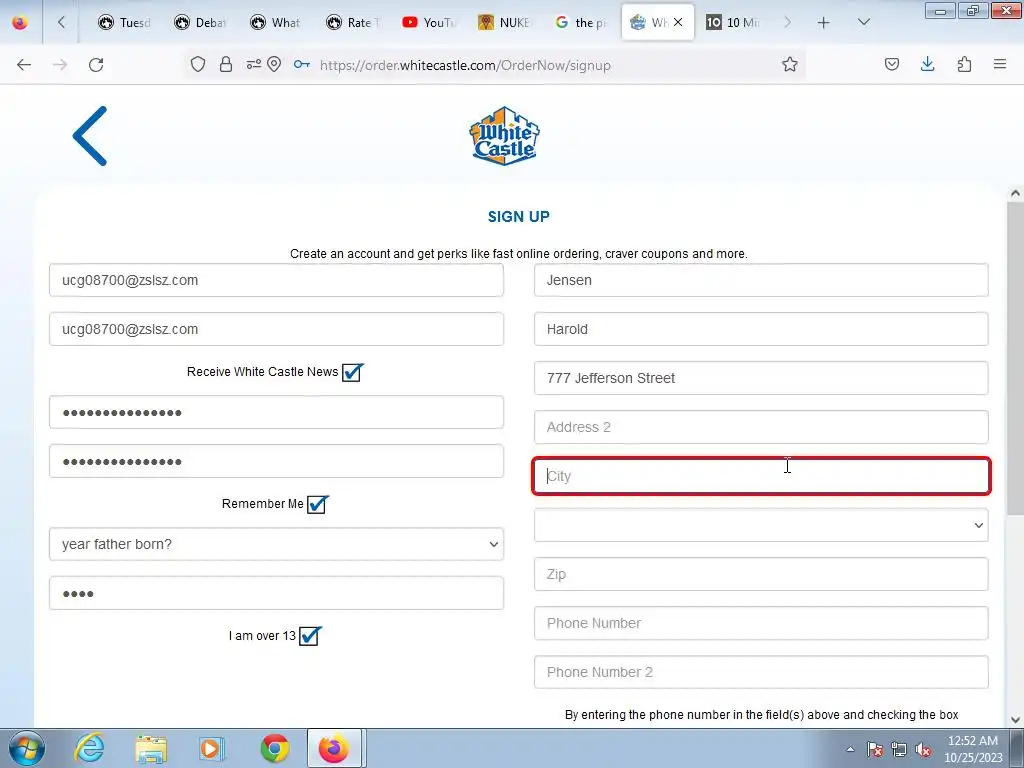Bookmark this page with the star icon

(790, 65)
